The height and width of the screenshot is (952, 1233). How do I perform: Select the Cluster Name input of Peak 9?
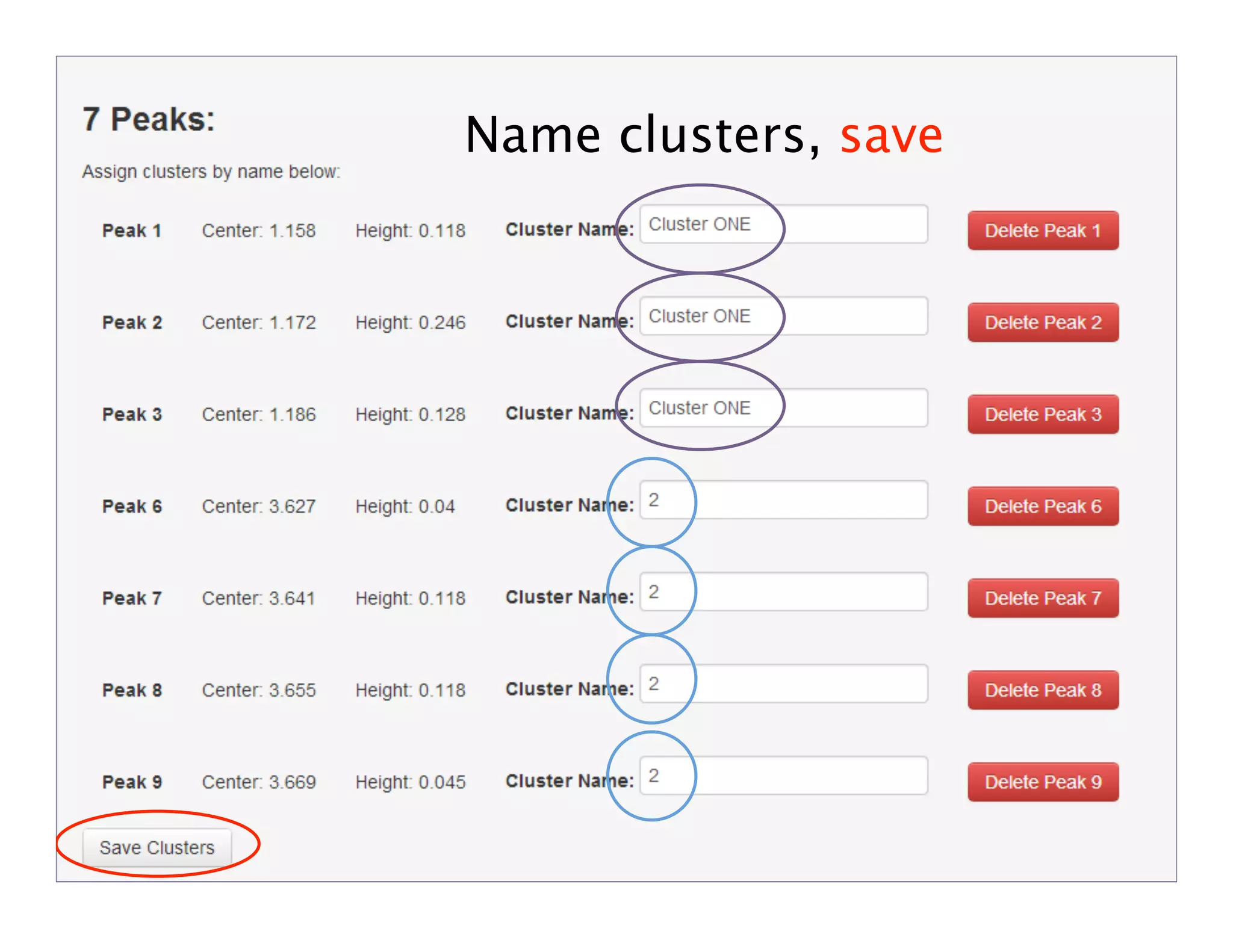(x=783, y=776)
